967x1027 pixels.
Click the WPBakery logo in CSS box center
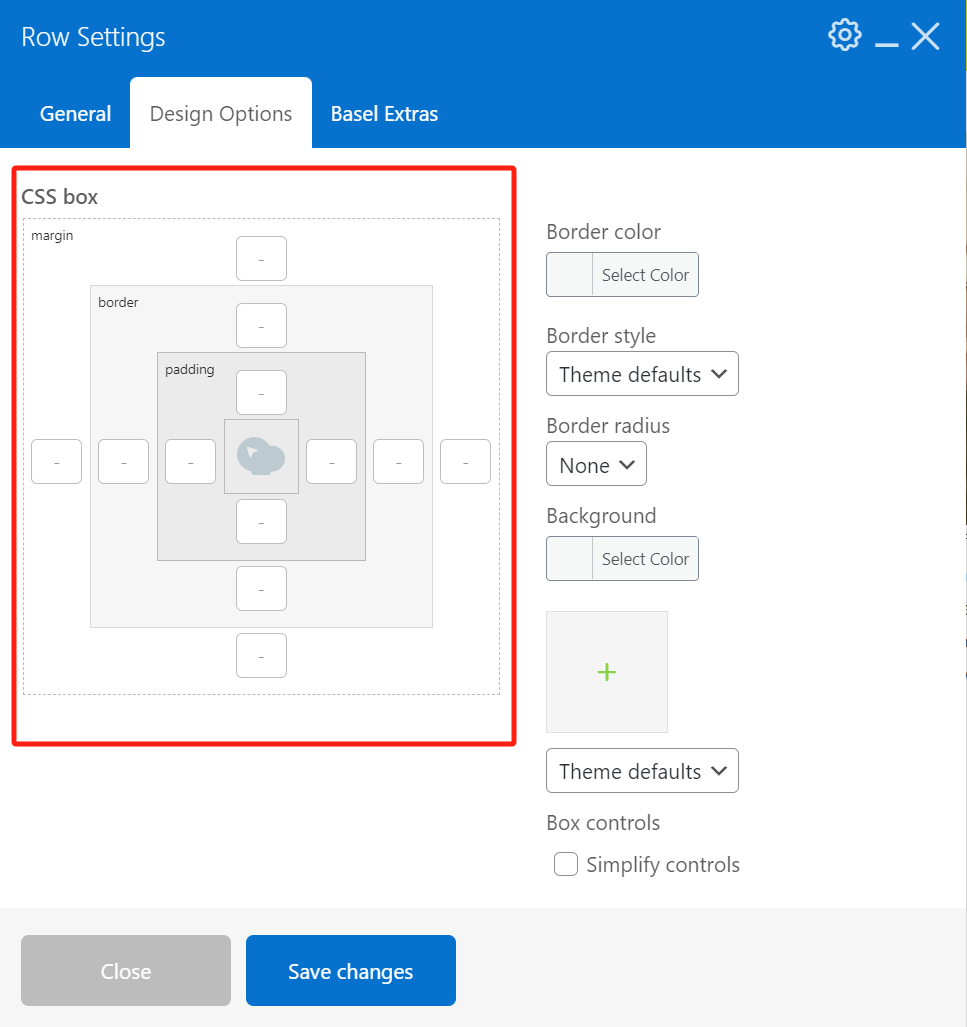point(261,457)
